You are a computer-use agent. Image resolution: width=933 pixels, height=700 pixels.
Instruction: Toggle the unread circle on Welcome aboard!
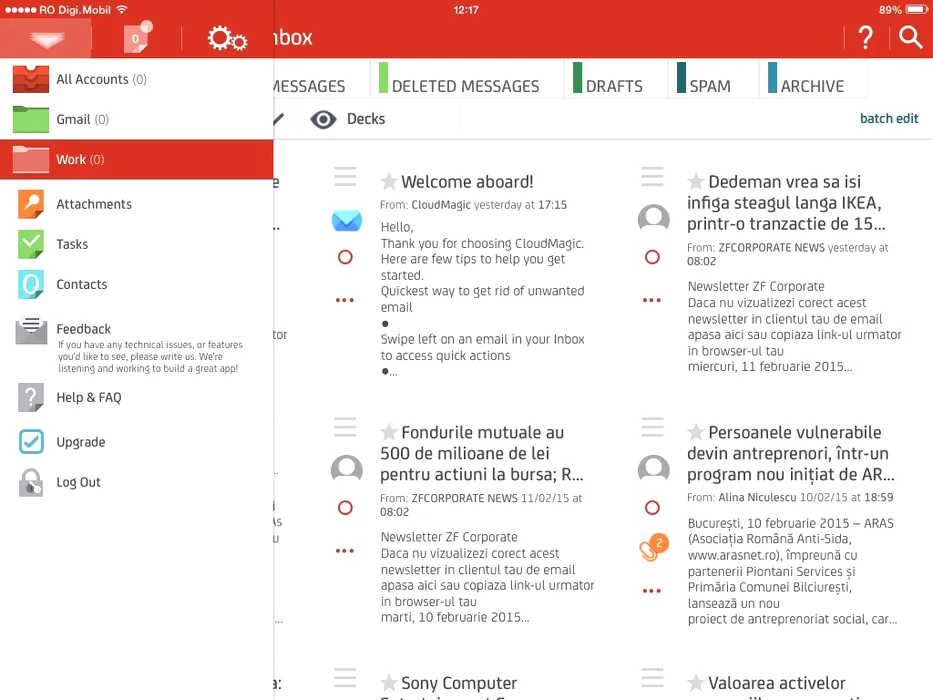point(345,257)
